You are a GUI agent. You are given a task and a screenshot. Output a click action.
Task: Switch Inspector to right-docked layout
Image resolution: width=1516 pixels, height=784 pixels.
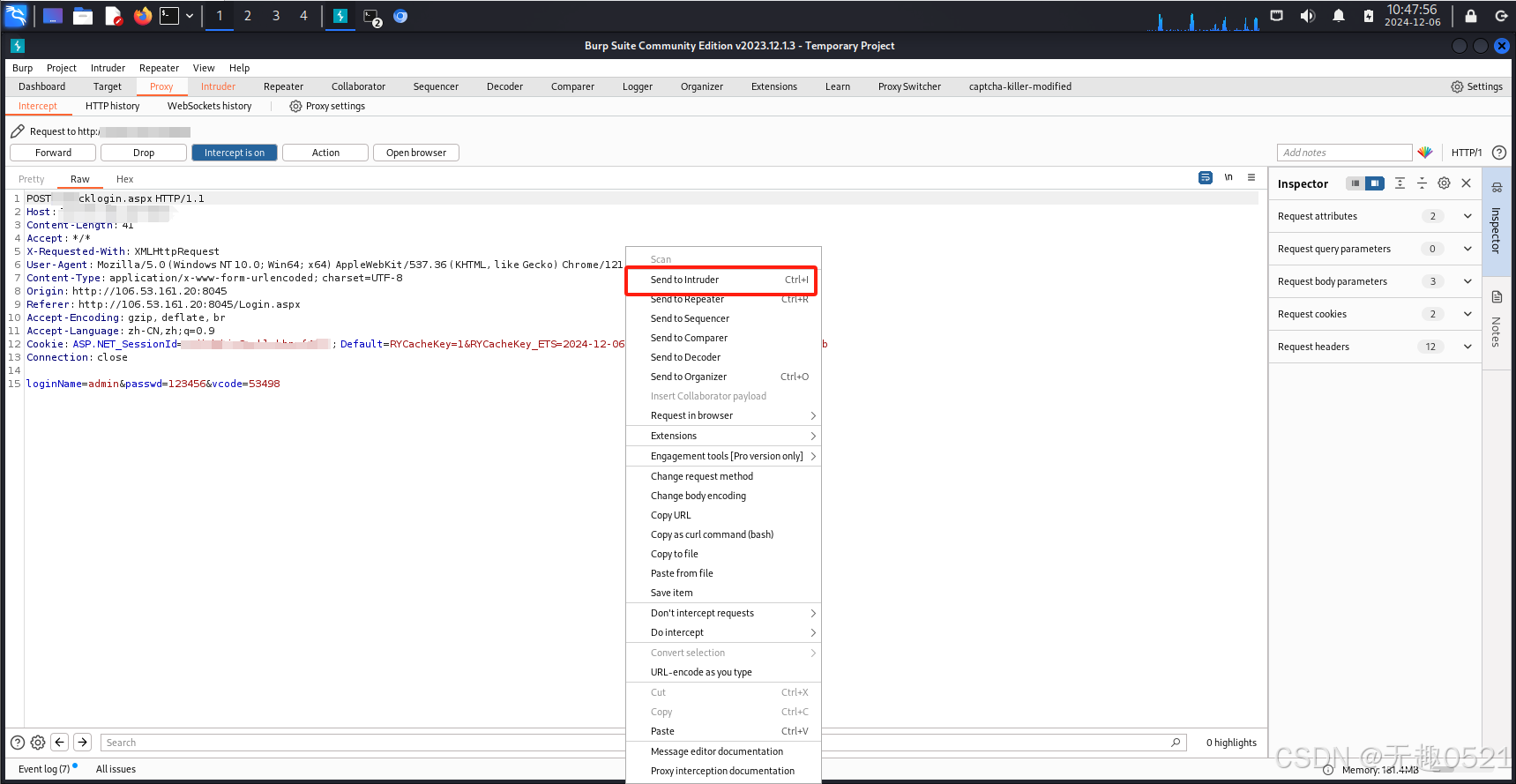(x=1375, y=183)
